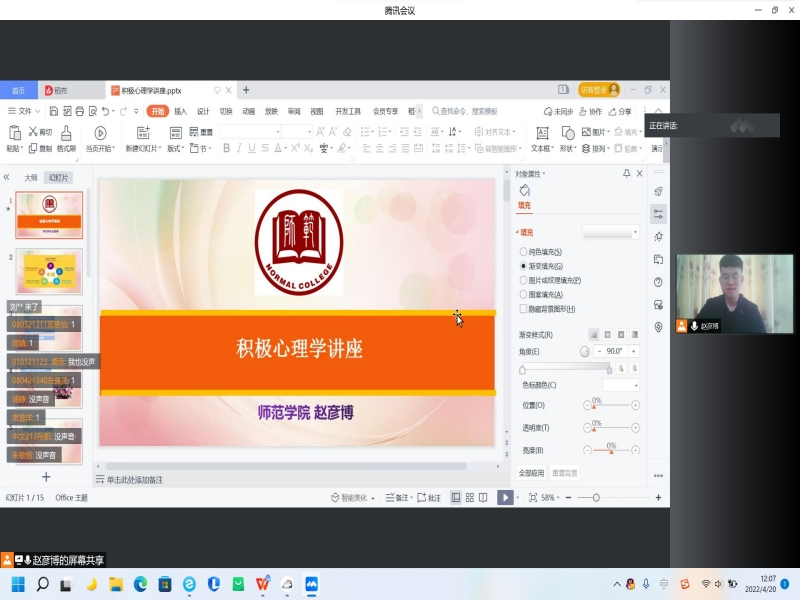
Task: Click the Undo arrow in the quick access toolbar
Action: (105, 111)
